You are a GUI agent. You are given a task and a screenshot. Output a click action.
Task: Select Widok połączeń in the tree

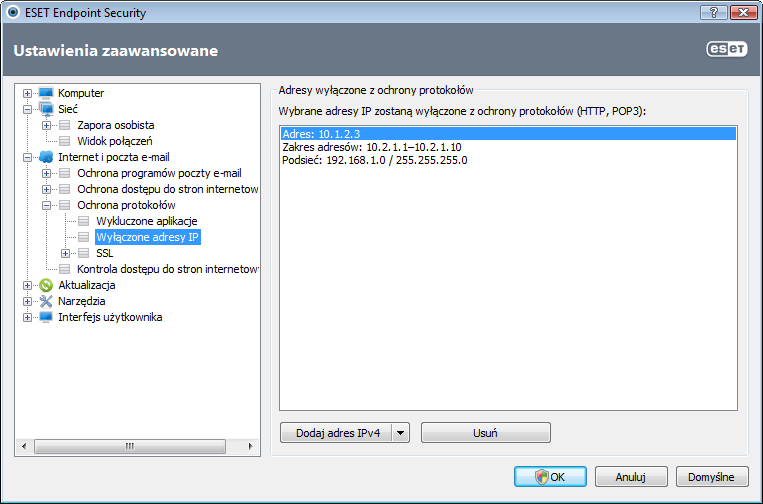(x=115, y=141)
